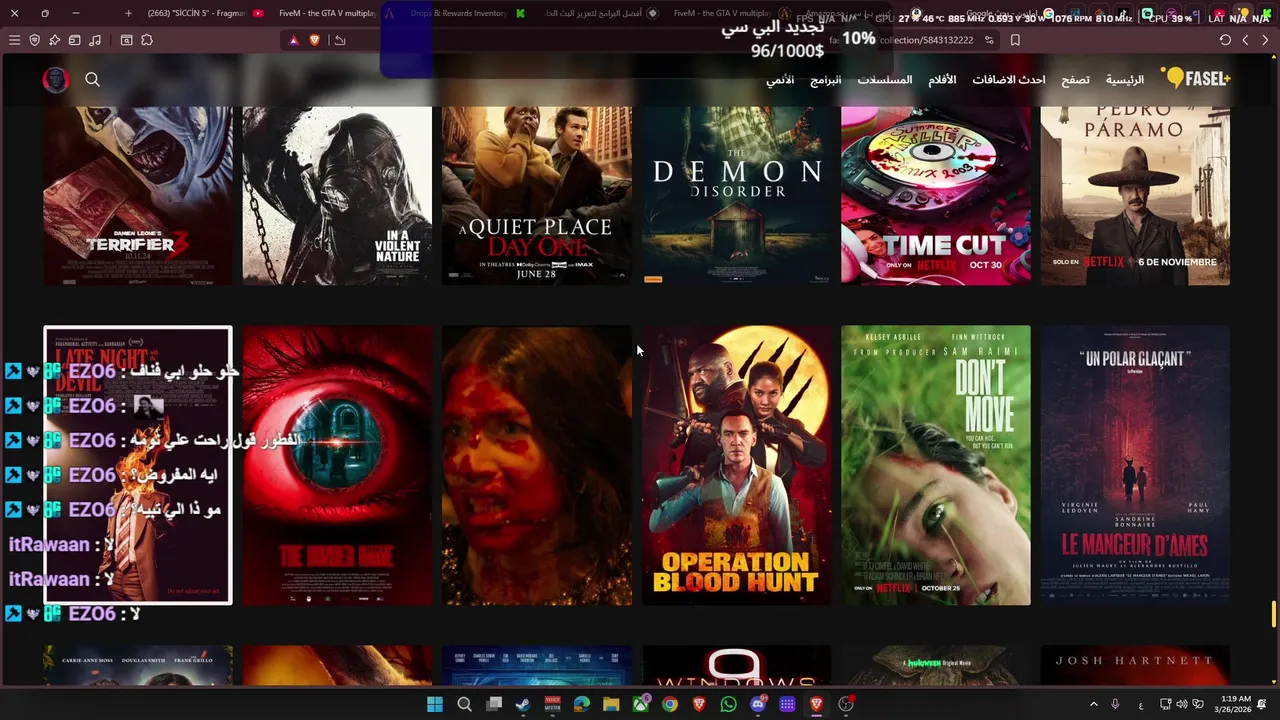Open WhatsApp from the taskbar
The image size is (1280, 720).
(728, 704)
